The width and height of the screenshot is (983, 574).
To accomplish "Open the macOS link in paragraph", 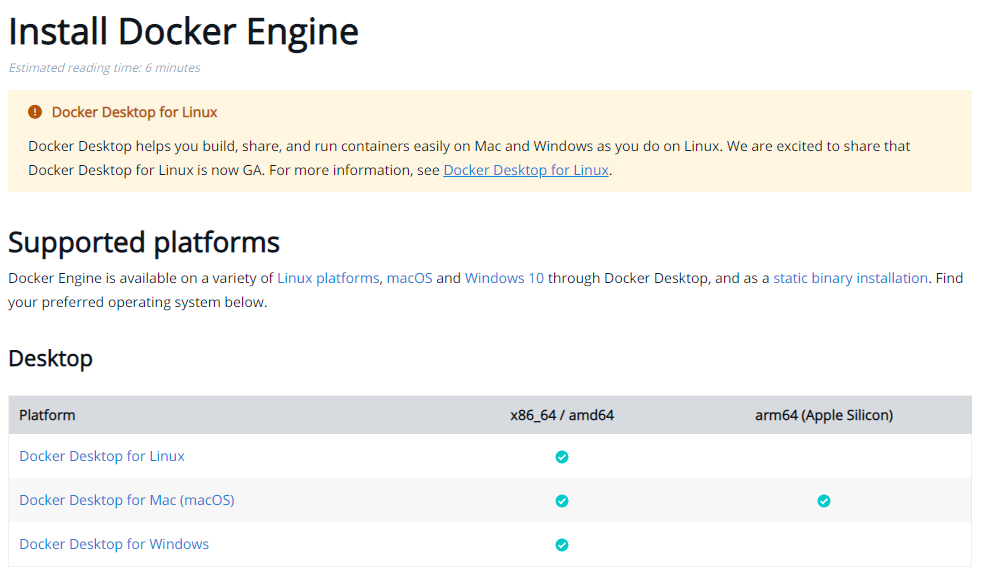I will tap(409, 278).
